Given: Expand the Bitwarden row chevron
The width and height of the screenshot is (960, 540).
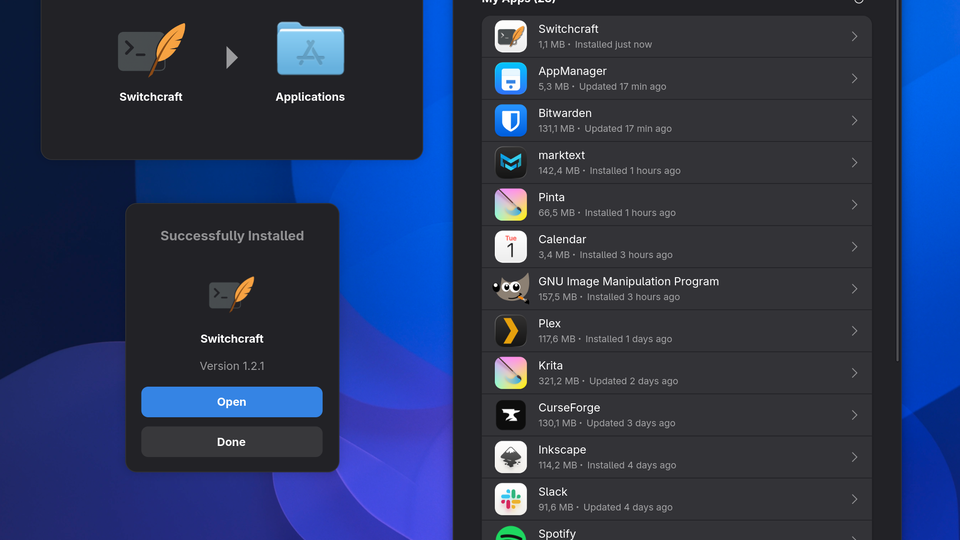Looking at the screenshot, I should pyautogui.click(x=854, y=121).
